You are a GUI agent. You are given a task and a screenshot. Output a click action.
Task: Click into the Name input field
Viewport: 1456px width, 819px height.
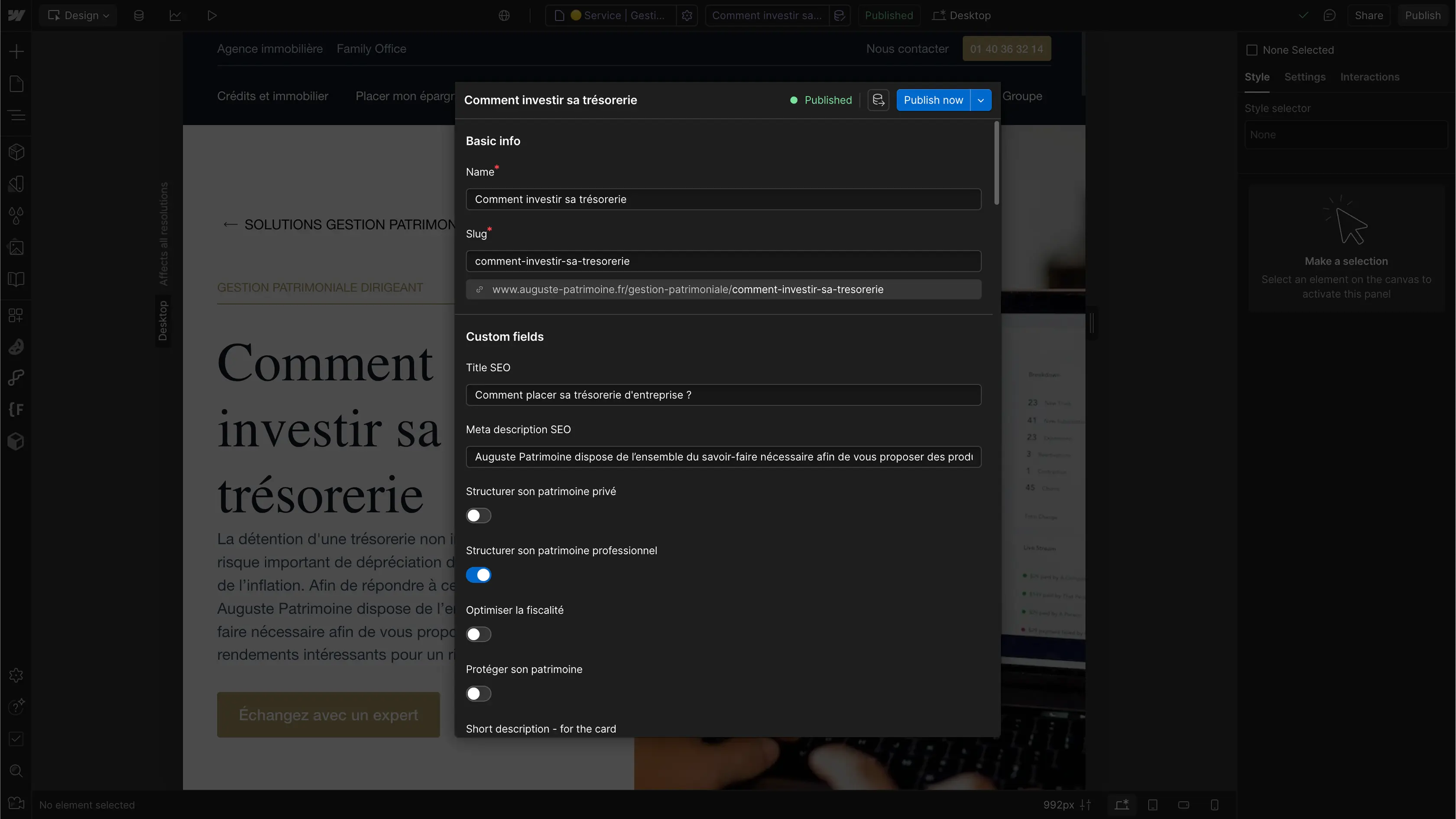point(723,199)
